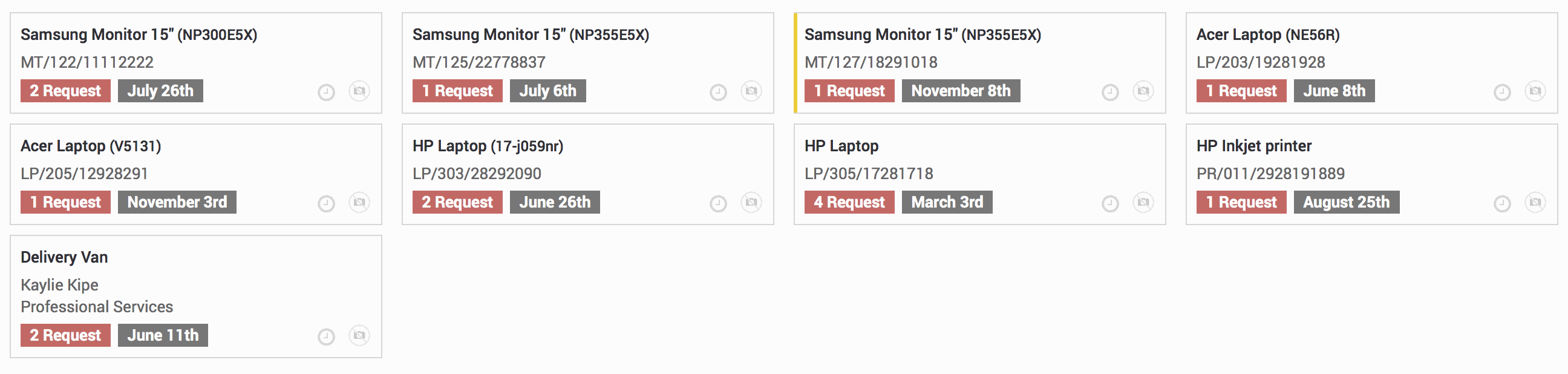Click the August 25th date badge

1347,202
